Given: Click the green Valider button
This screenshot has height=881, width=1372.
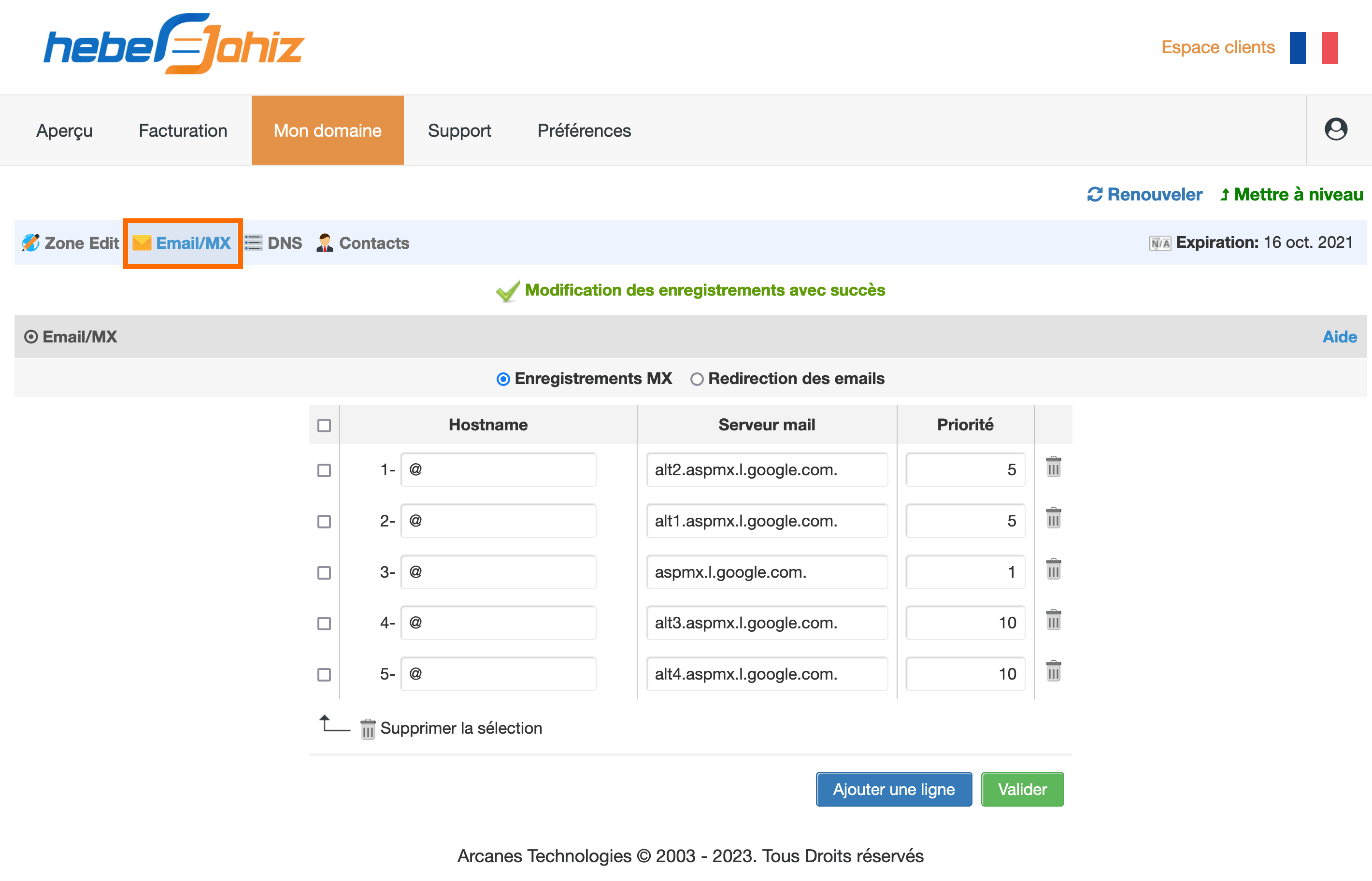Looking at the screenshot, I should pyautogui.click(x=1022, y=789).
